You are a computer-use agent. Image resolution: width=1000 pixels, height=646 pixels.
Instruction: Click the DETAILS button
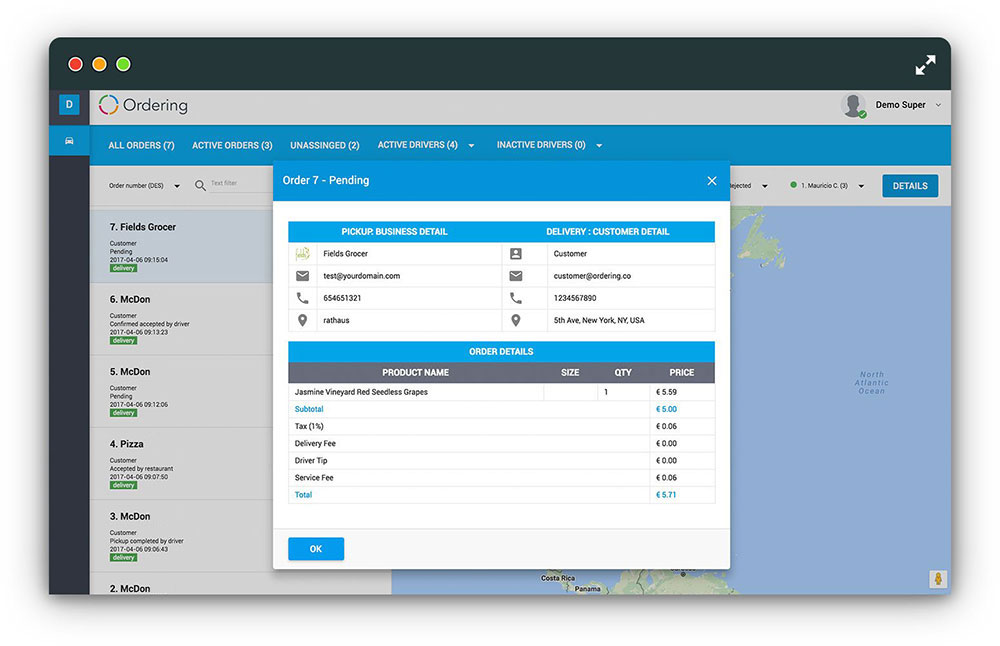click(909, 186)
